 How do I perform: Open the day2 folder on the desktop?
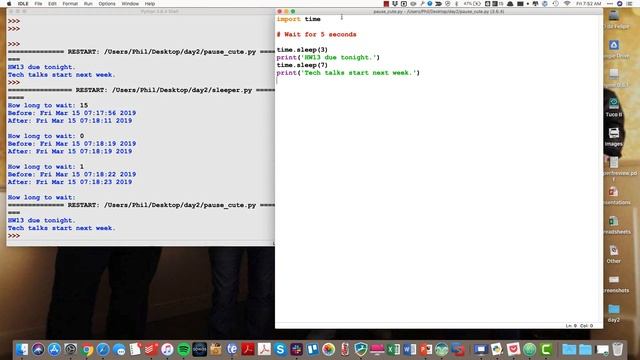point(613,313)
